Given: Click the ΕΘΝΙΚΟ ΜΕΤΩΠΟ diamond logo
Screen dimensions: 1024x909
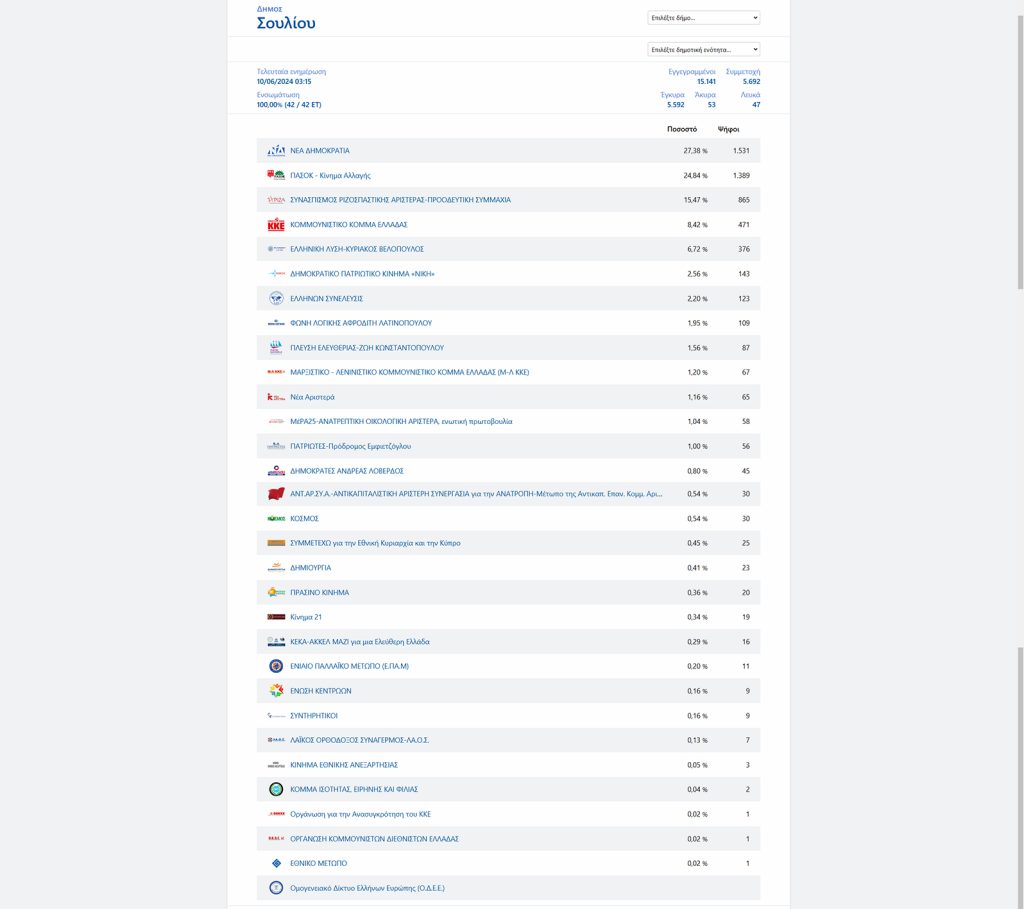Looking at the screenshot, I should coord(276,863).
